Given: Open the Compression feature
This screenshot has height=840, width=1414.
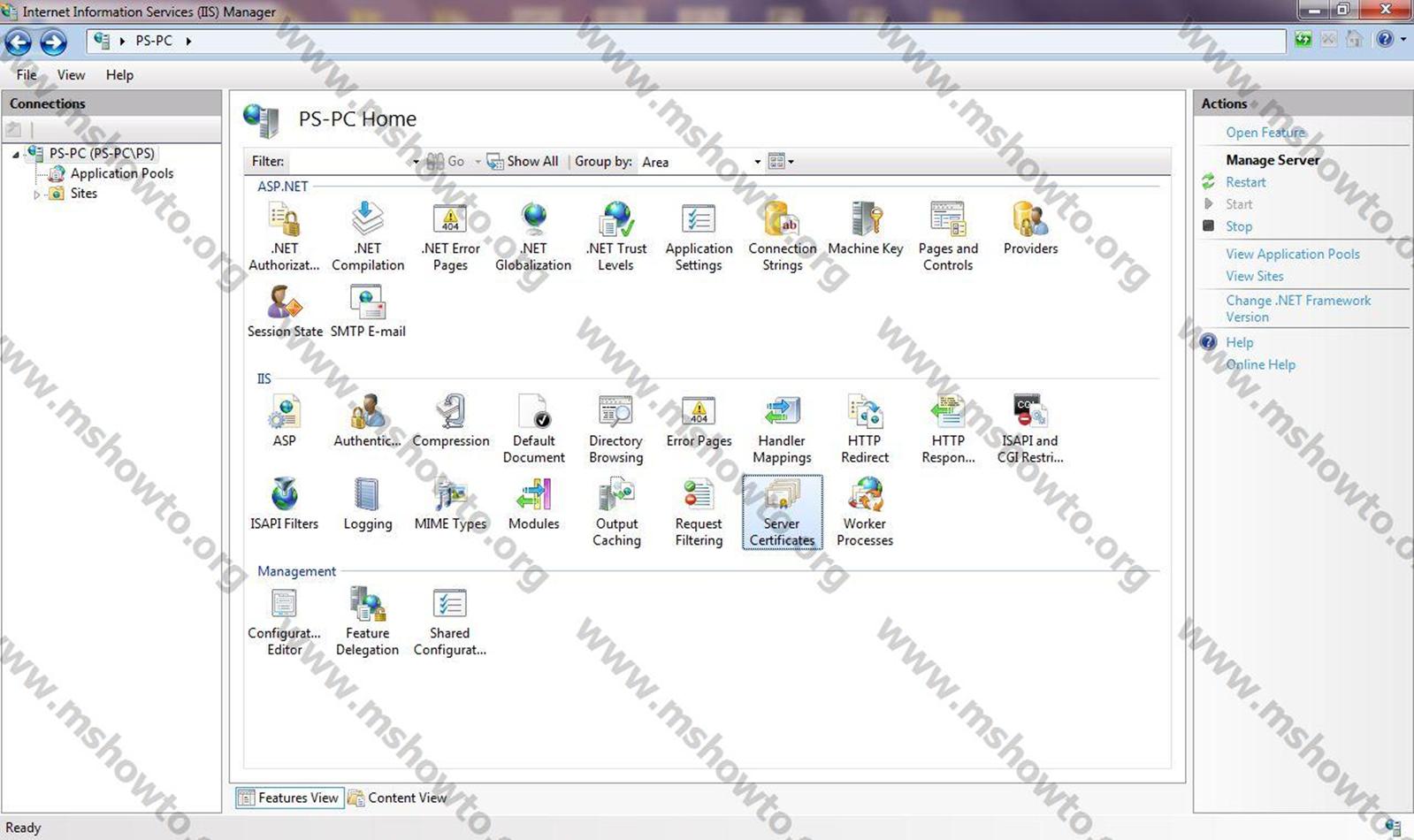Looking at the screenshot, I should point(450,421).
